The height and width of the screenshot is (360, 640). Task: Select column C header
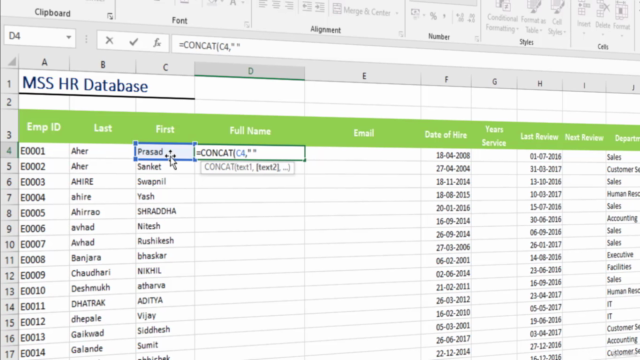tap(165, 67)
